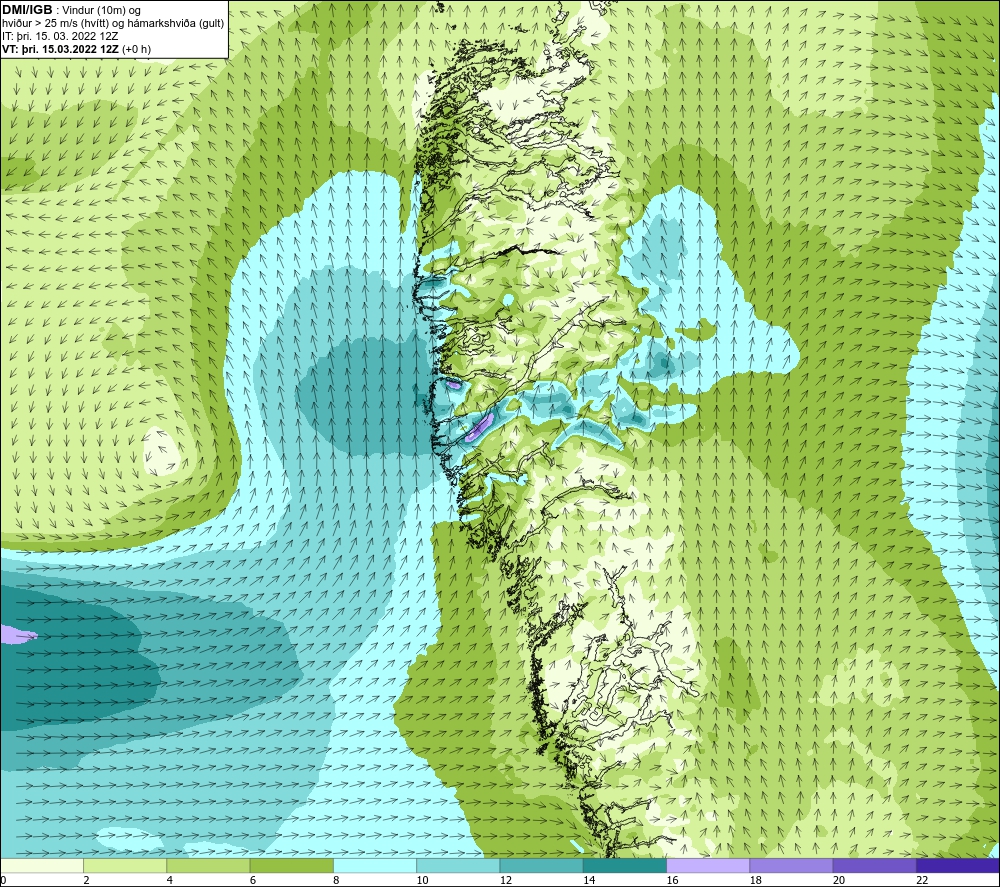Click the legend tick label '2'
The image size is (1000, 887).
pos(86,881)
